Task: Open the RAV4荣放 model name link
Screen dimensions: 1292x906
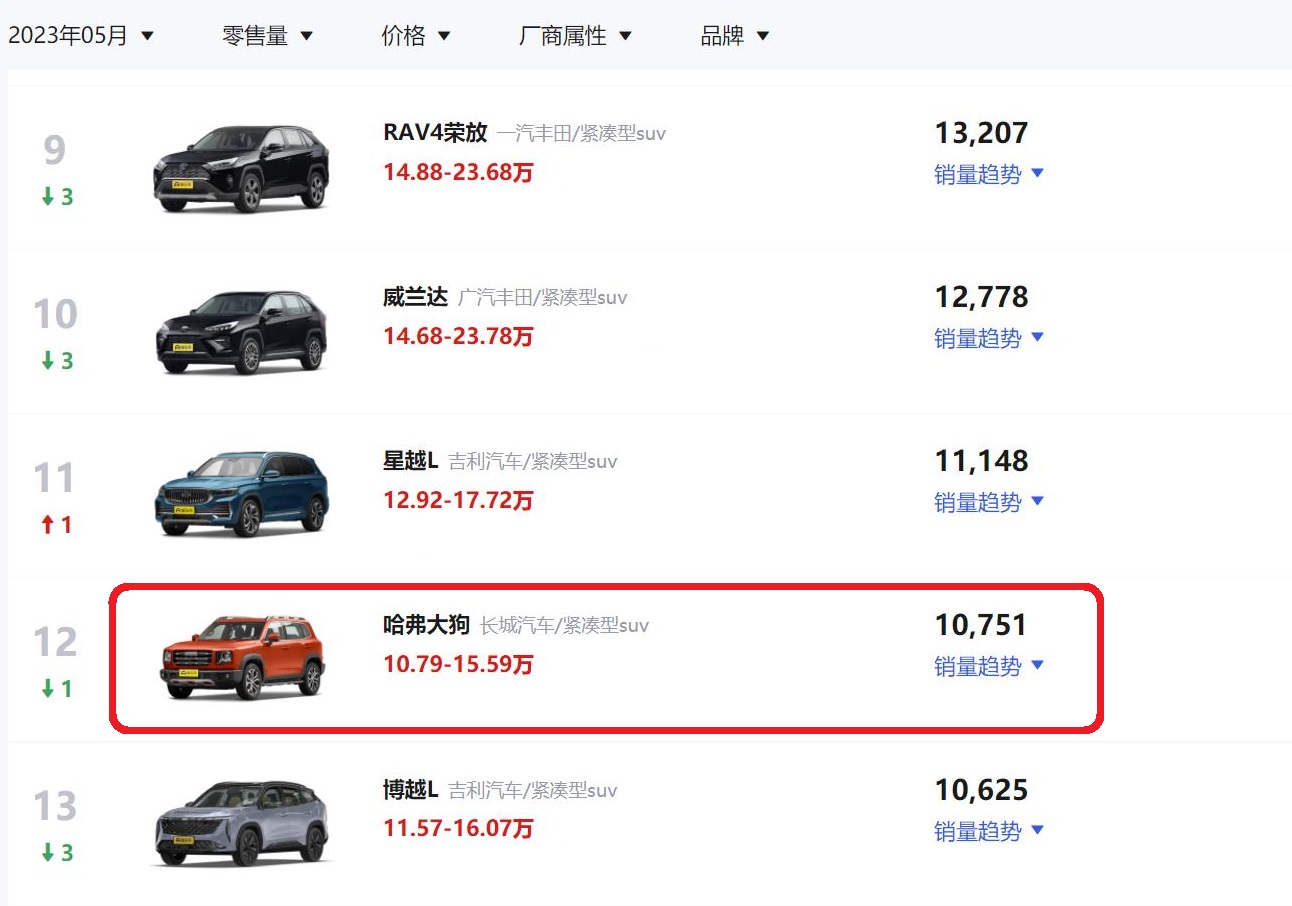Action: tap(435, 133)
